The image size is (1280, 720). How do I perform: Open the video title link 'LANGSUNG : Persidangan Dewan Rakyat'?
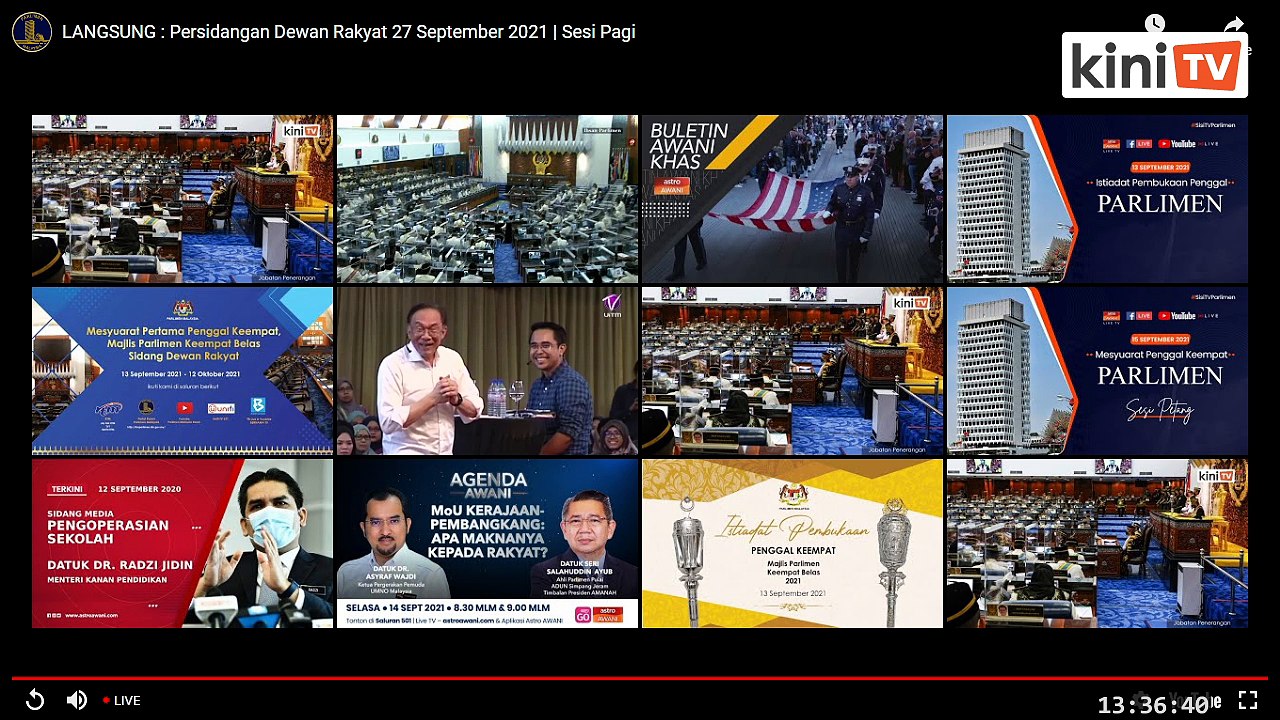(x=349, y=31)
